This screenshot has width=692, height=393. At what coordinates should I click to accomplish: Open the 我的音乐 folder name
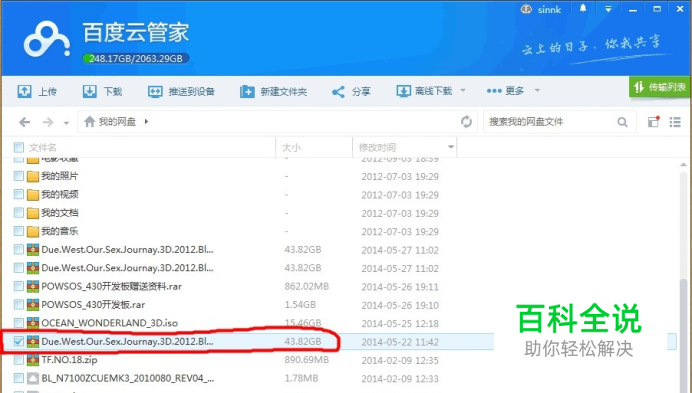60,231
